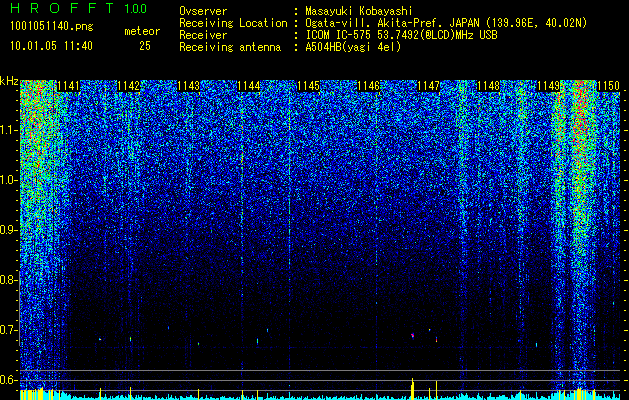
Task: Click the HROFFT 1.0.0 title text
Action: coord(79,8)
